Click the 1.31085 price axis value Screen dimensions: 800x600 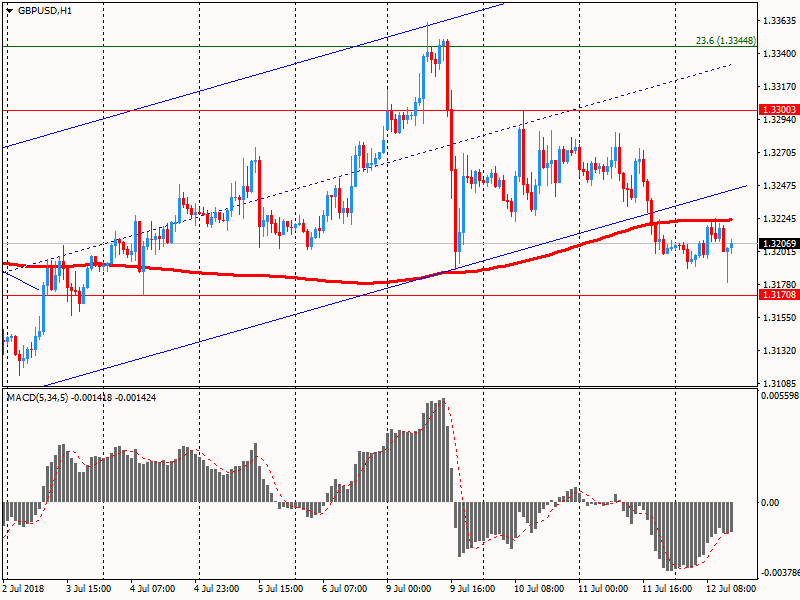pos(779,383)
